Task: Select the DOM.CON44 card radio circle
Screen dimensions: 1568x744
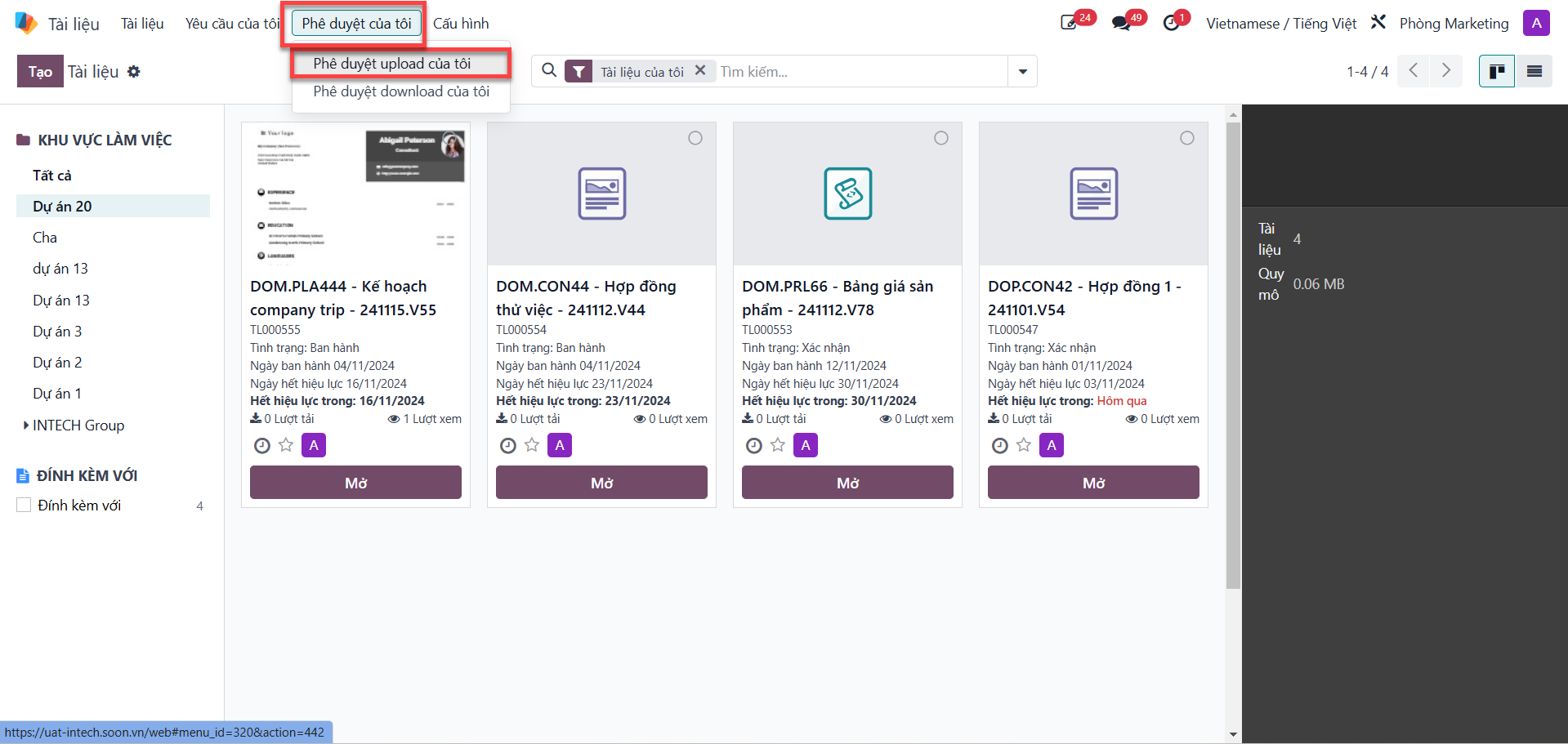Action: tap(695, 138)
